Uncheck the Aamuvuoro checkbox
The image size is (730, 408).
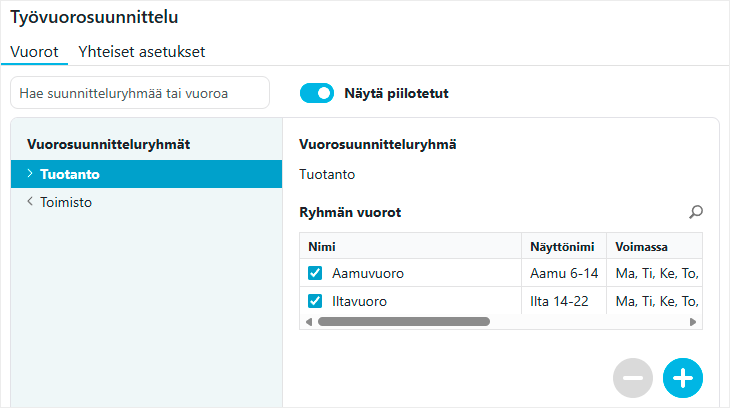[315, 273]
